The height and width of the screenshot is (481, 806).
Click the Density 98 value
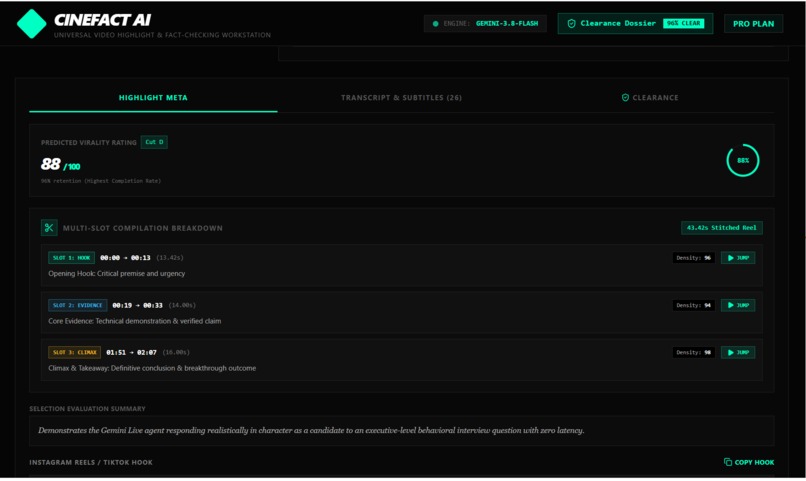click(693, 353)
